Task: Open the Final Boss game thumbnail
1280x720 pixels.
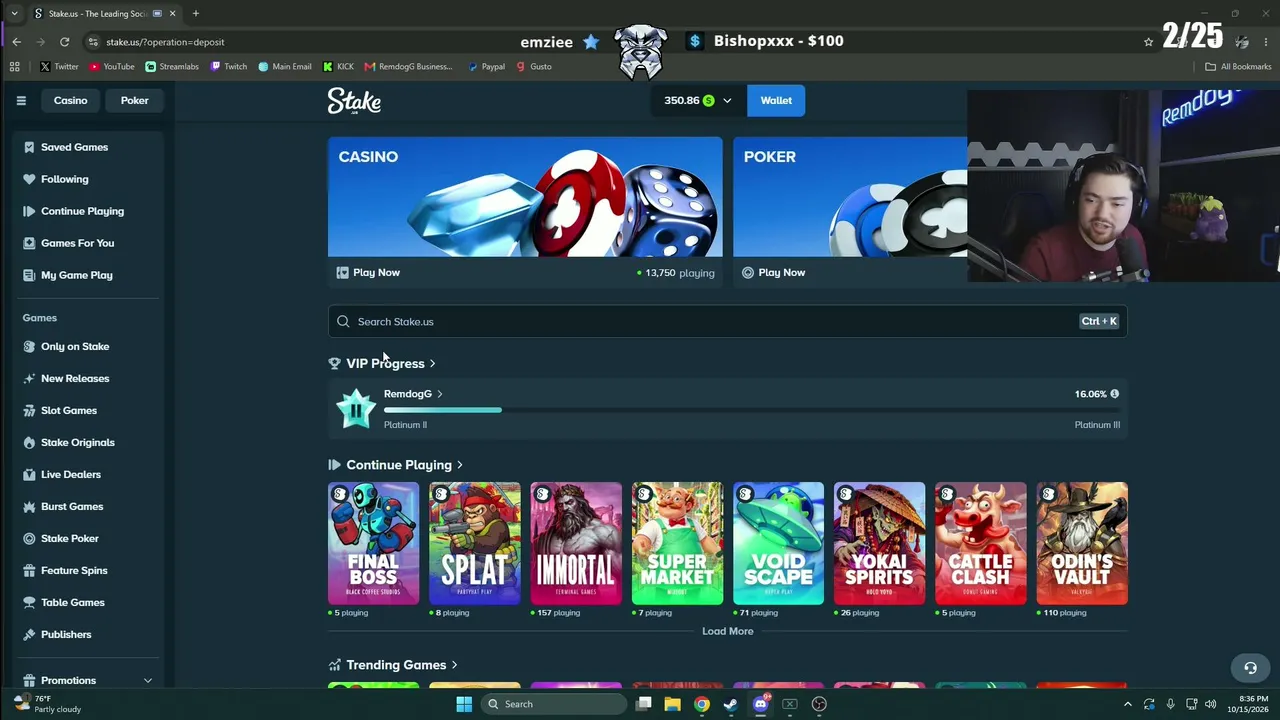Action: point(373,543)
